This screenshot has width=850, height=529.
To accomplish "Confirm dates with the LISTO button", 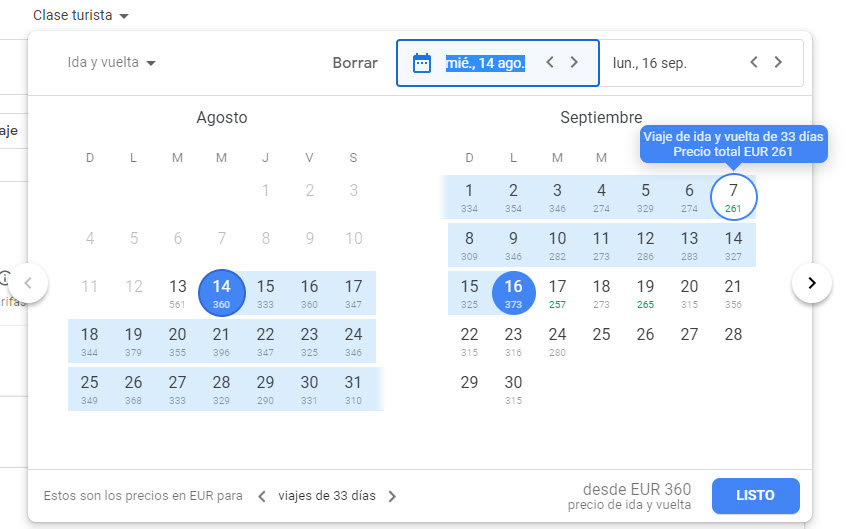I will pos(755,496).
